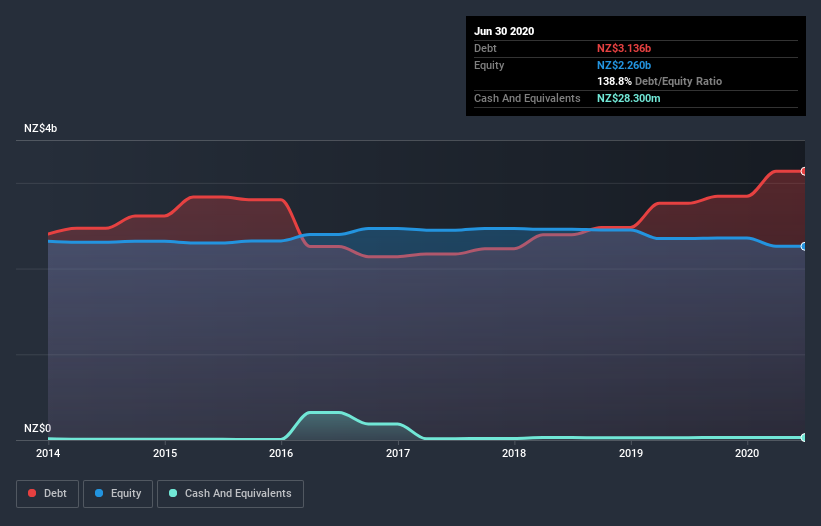The height and width of the screenshot is (526, 821).
Task: Toggle the Cash And Equivalents legend button
Action: (230, 494)
